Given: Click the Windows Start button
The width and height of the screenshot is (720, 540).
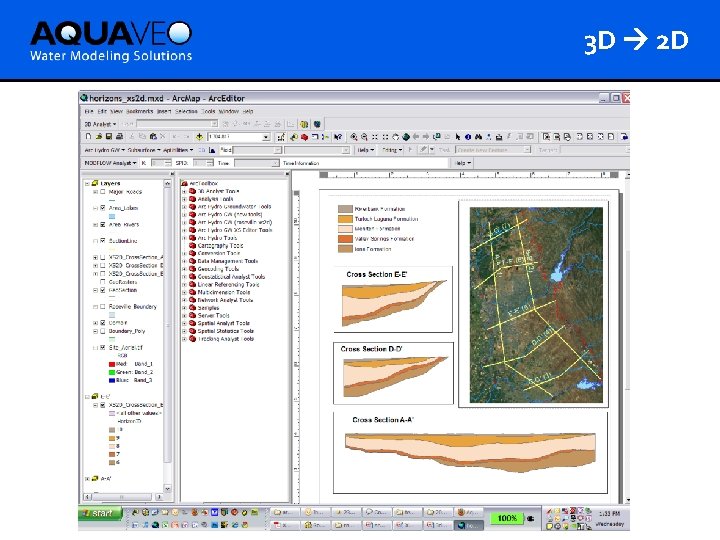Looking at the screenshot, I should tap(100, 513).
